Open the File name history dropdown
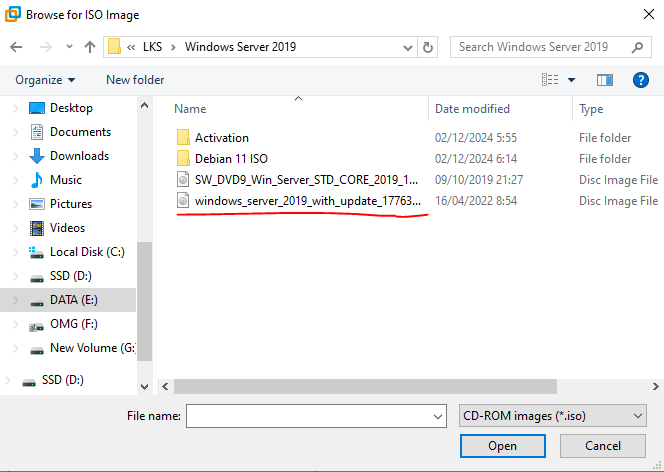The image size is (664, 472). (438, 417)
